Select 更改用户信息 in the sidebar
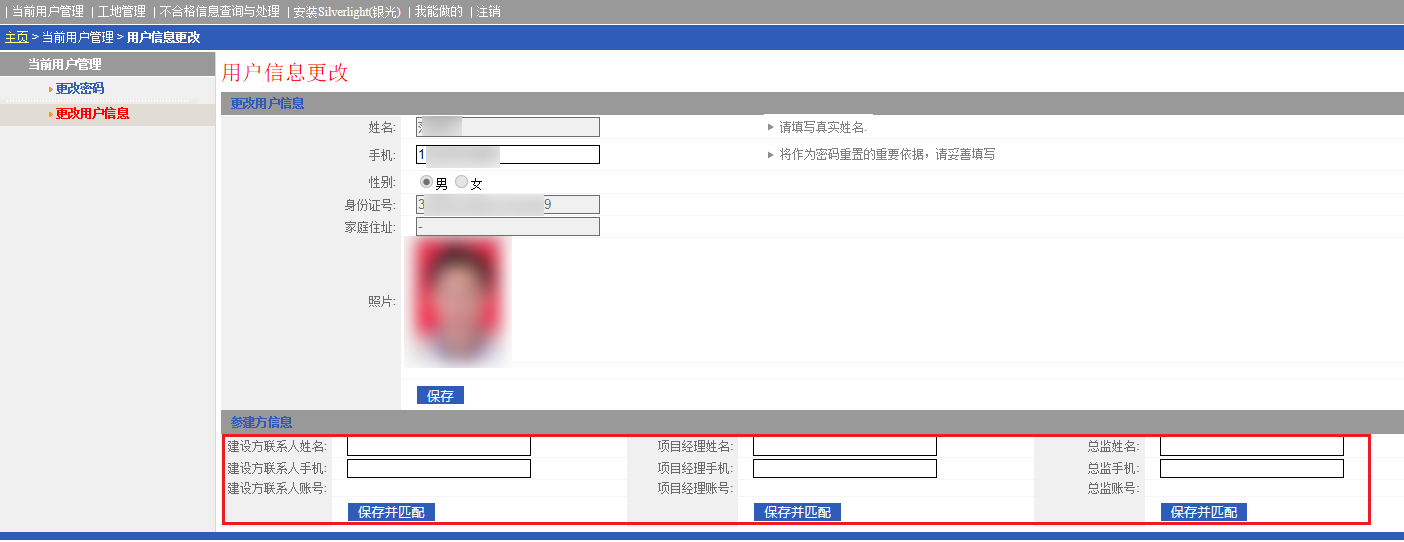Screen dimensions: 1404x542 (92, 114)
